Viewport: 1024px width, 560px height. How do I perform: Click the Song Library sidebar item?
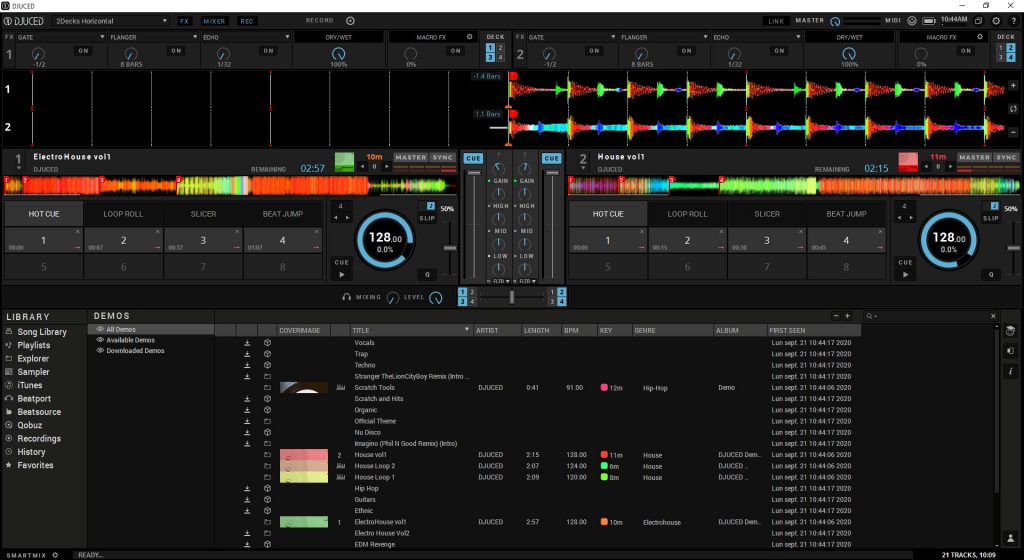pyautogui.click(x=42, y=332)
